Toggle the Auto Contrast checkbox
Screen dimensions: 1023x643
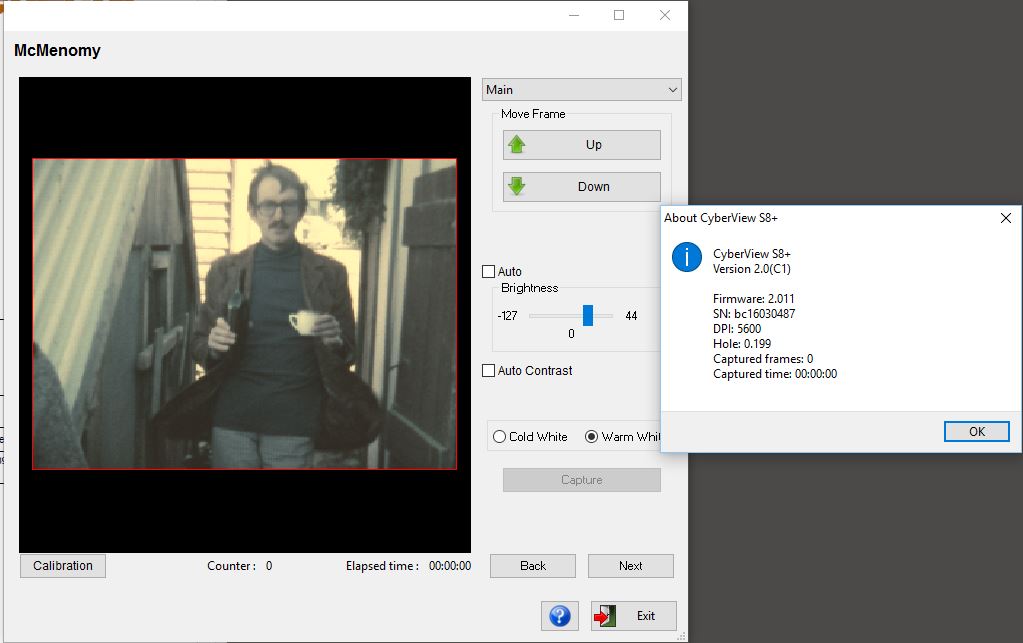(x=489, y=371)
